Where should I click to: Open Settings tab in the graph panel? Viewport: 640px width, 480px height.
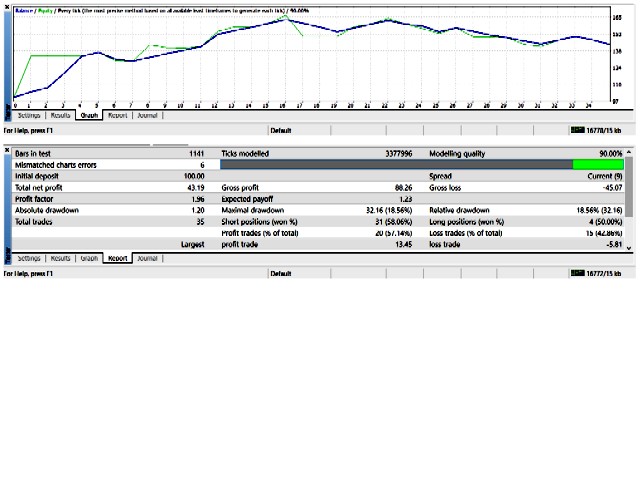click(28, 116)
